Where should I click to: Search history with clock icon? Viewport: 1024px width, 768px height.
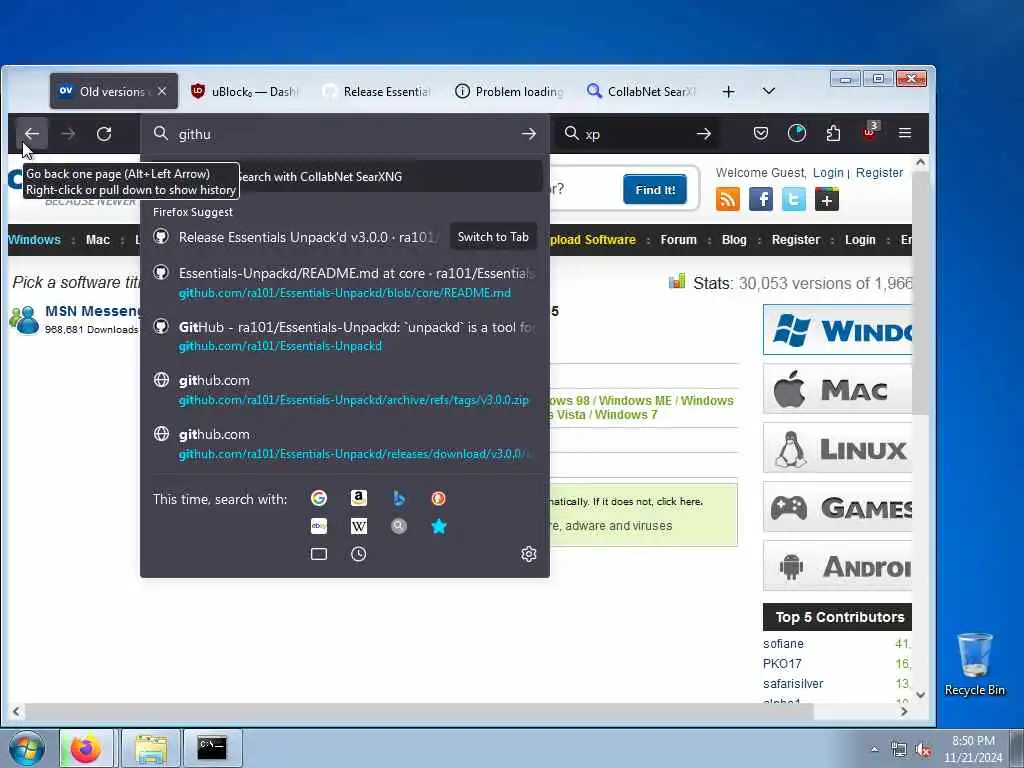[359, 554]
